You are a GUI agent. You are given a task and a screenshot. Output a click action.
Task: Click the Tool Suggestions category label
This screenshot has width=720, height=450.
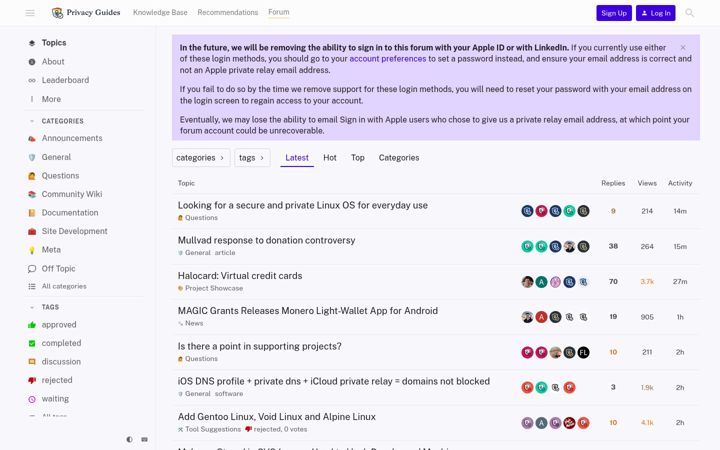pyautogui.click(x=209, y=429)
